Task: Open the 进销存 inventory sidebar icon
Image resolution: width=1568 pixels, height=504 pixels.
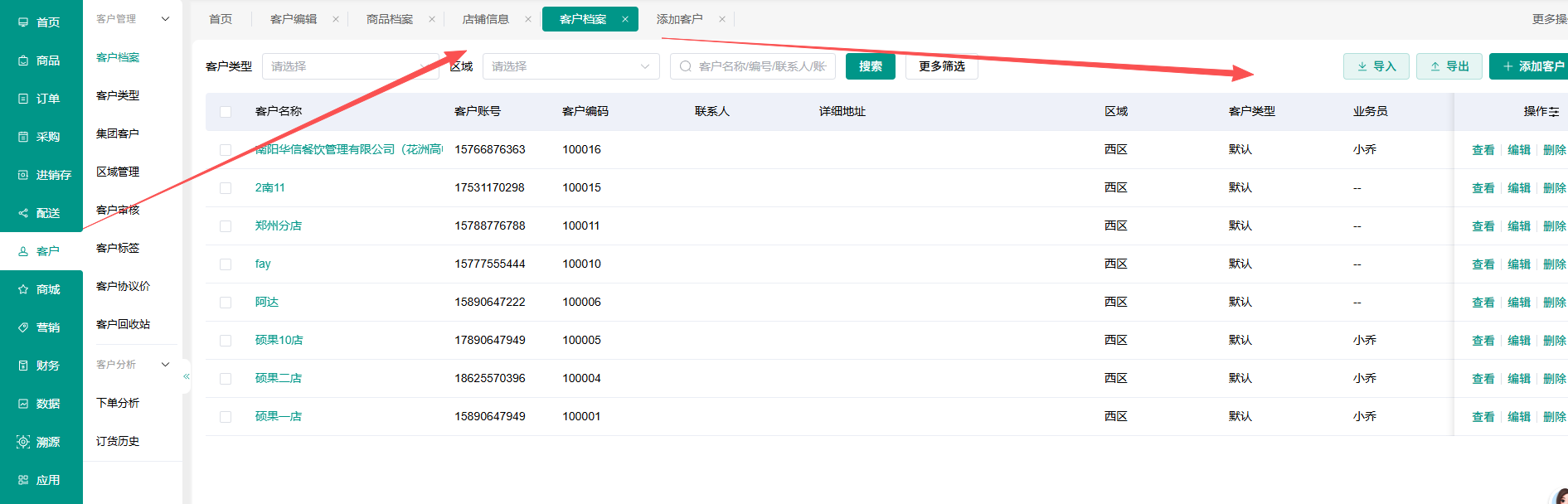Action: pyautogui.click(x=23, y=175)
